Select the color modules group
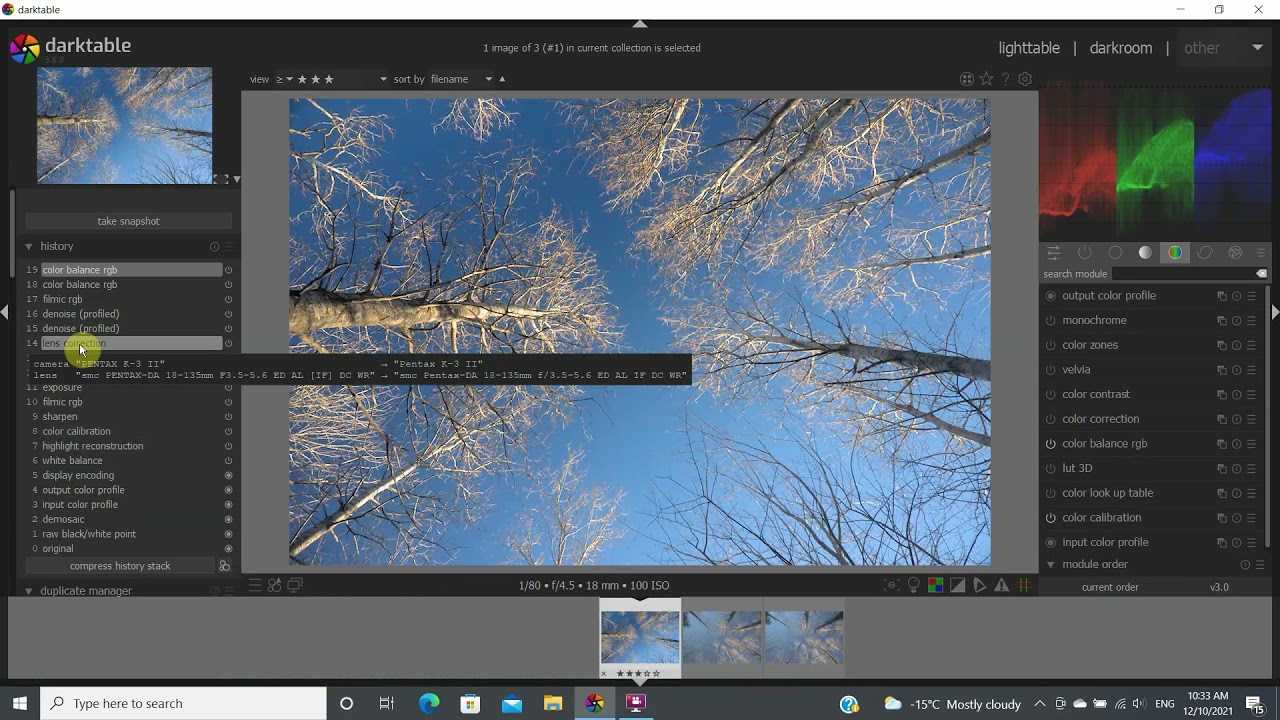 (x=1175, y=253)
